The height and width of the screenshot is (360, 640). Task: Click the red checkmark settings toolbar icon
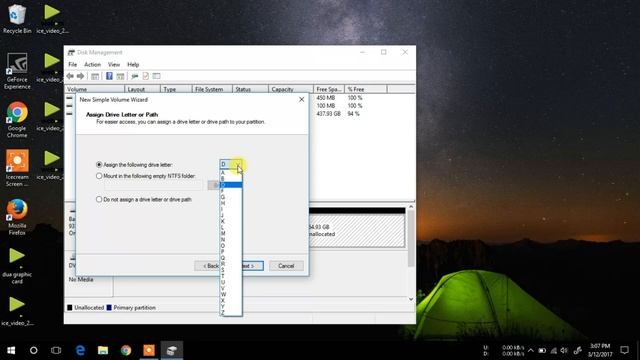click(146, 76)
